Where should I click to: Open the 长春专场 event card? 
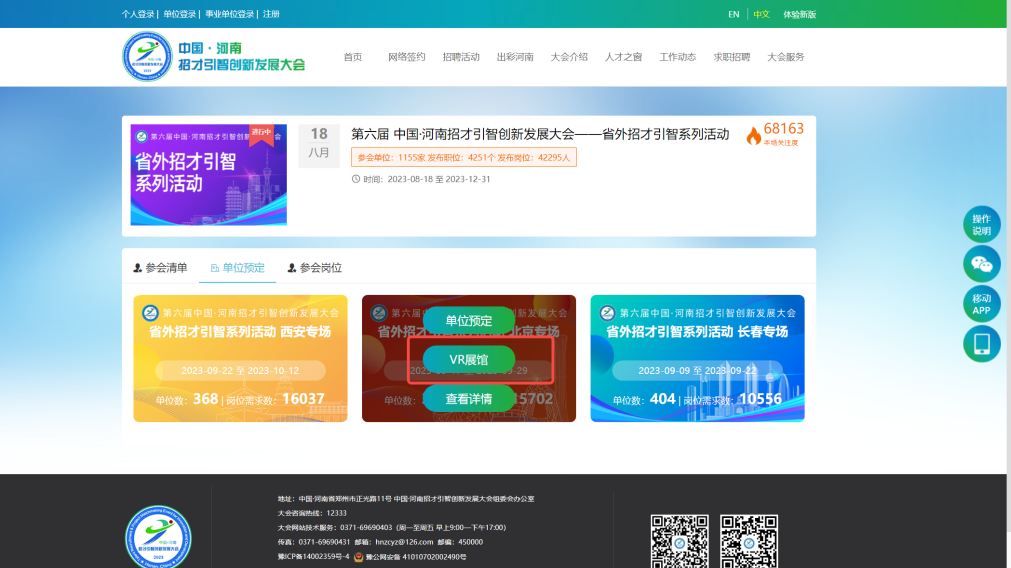pos(698,358)
